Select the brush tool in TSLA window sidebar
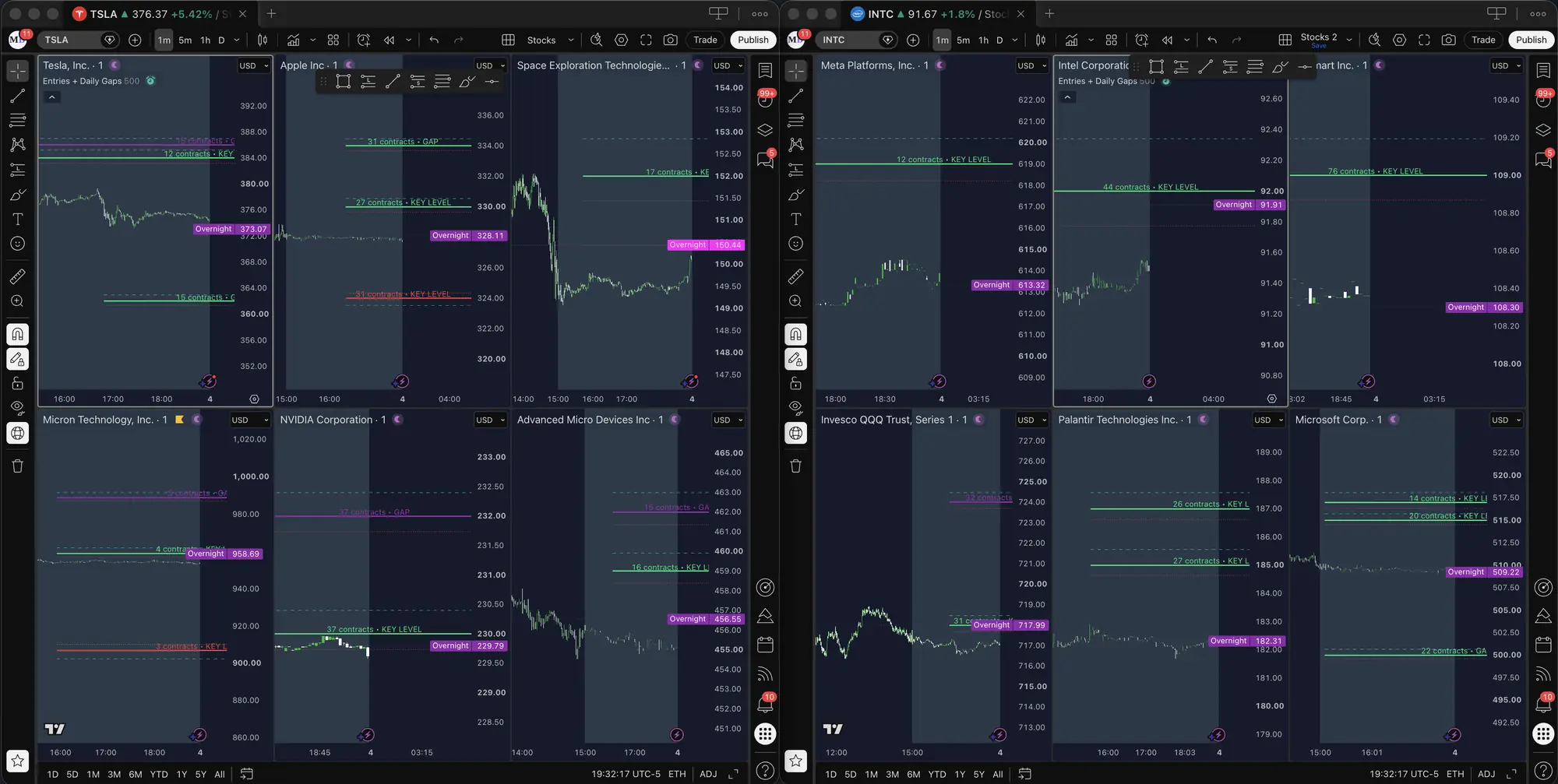The width and height of the screenshot is (1558, 784). (x=17, y=195)
